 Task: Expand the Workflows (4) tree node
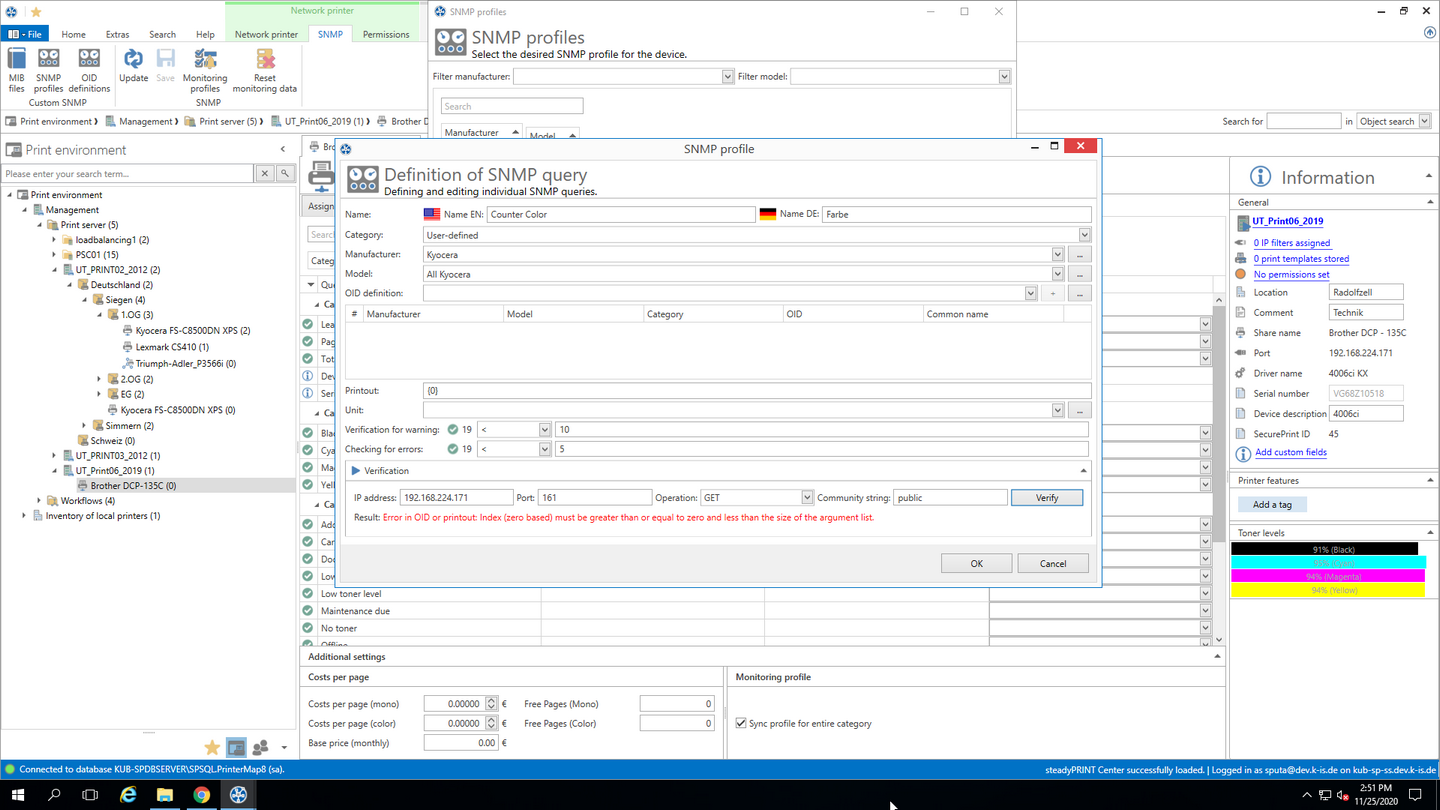tap(40, 501)
